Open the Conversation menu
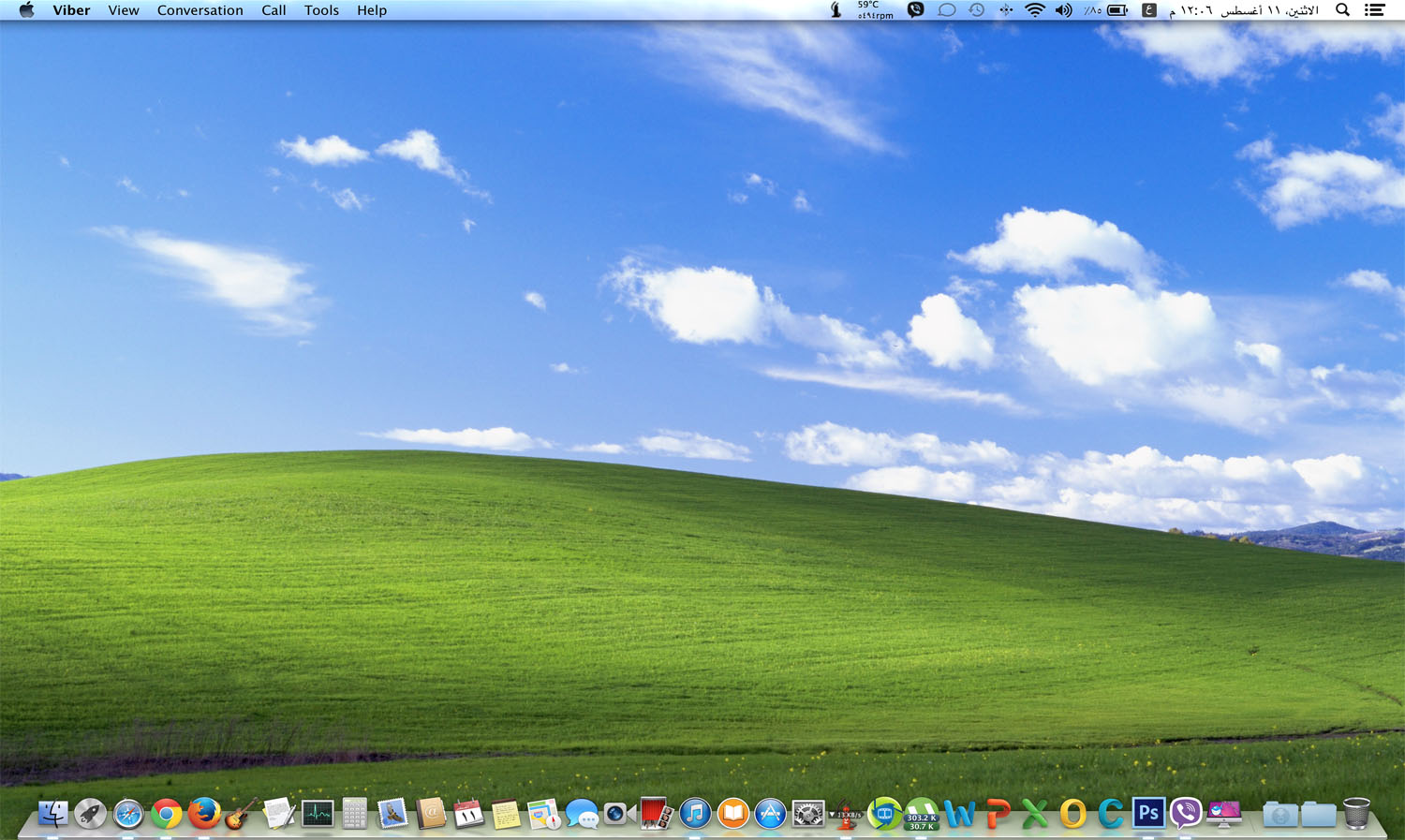 click(x=200, y=10)
